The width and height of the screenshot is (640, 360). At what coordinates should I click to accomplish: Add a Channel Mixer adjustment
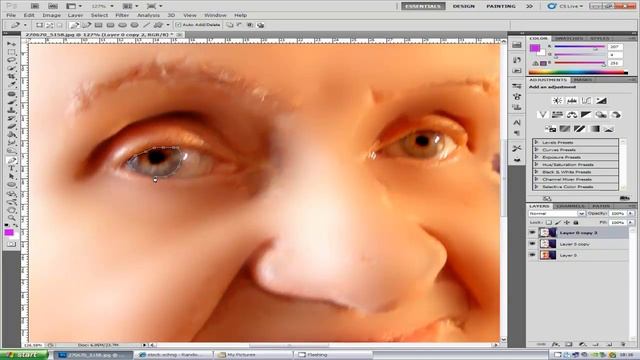point(616,115)
